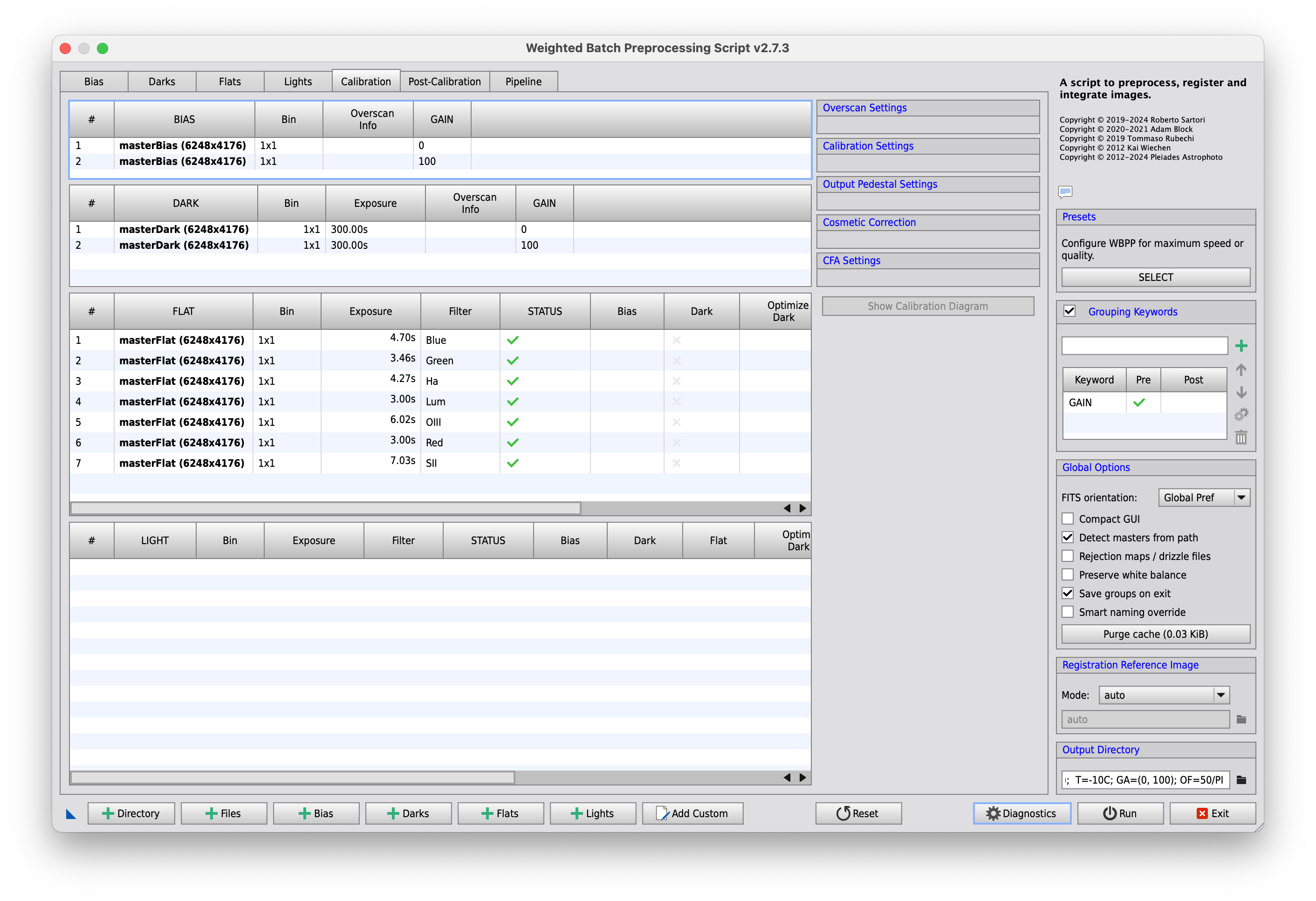Switch to the Lights tab
The width and height of the screenshot is (1316, 901).
tap(298, 82)
